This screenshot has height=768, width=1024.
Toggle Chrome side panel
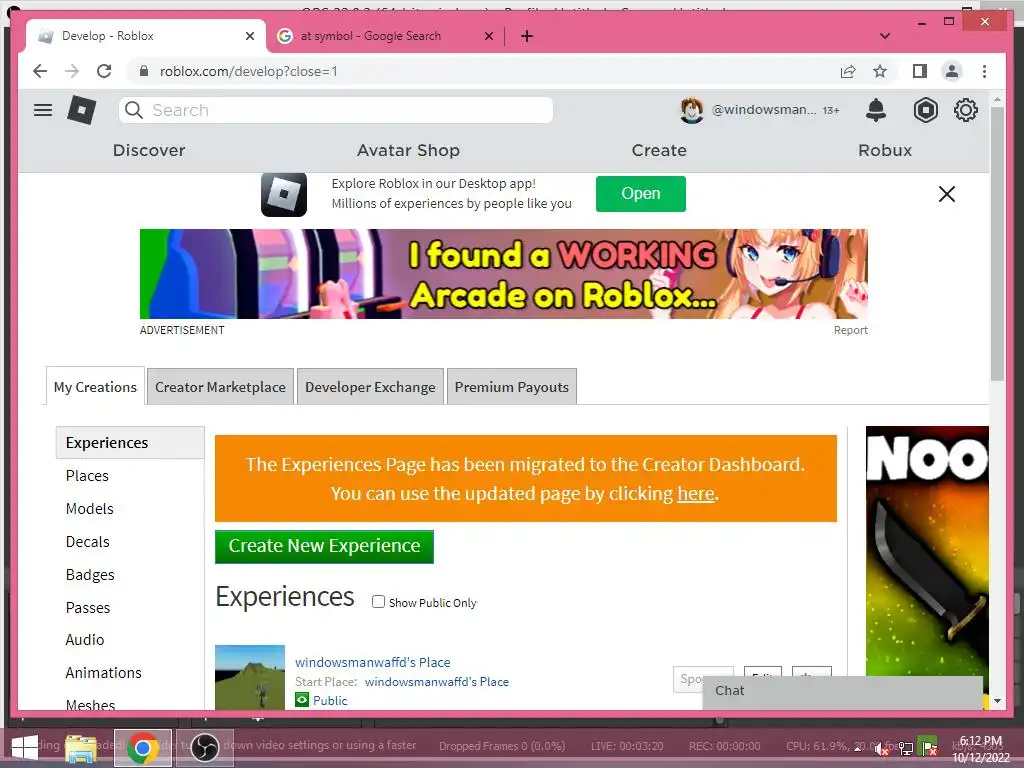[920, 71]
